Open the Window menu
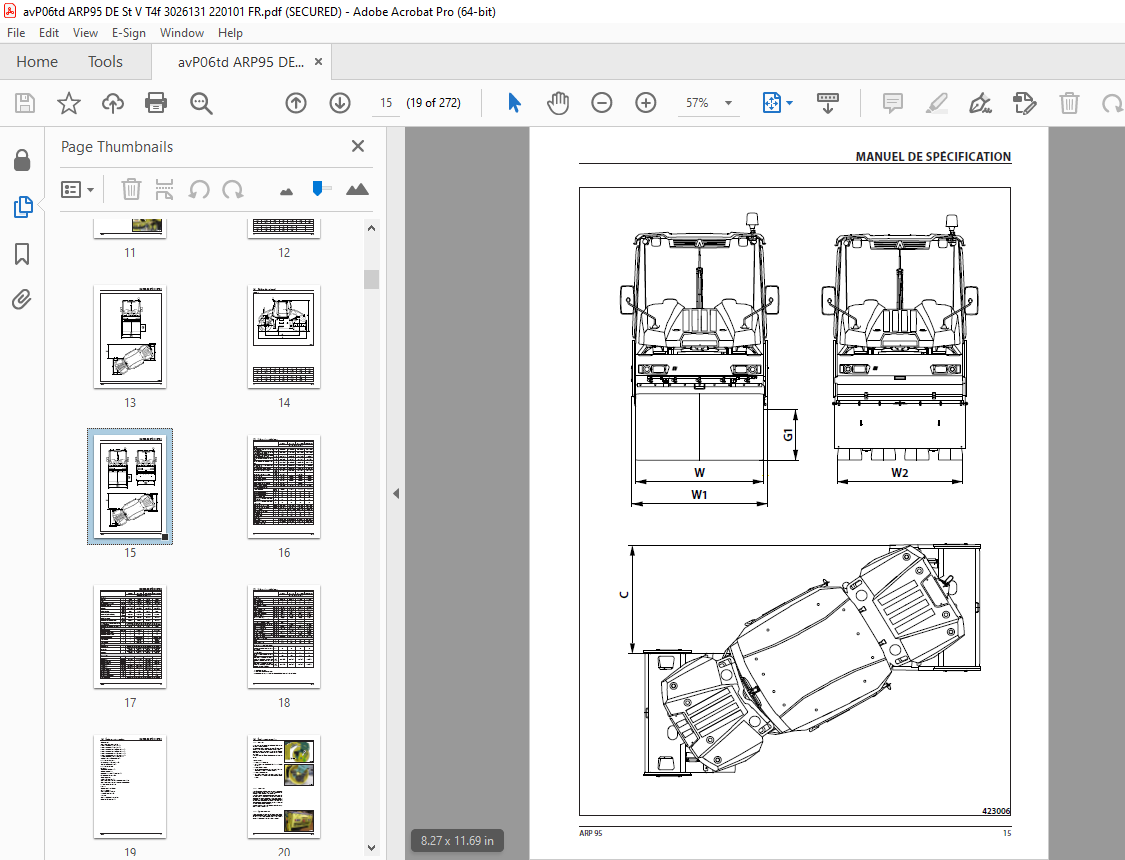This screenshot has width=1125, height=860. click(x=182, y=33)
